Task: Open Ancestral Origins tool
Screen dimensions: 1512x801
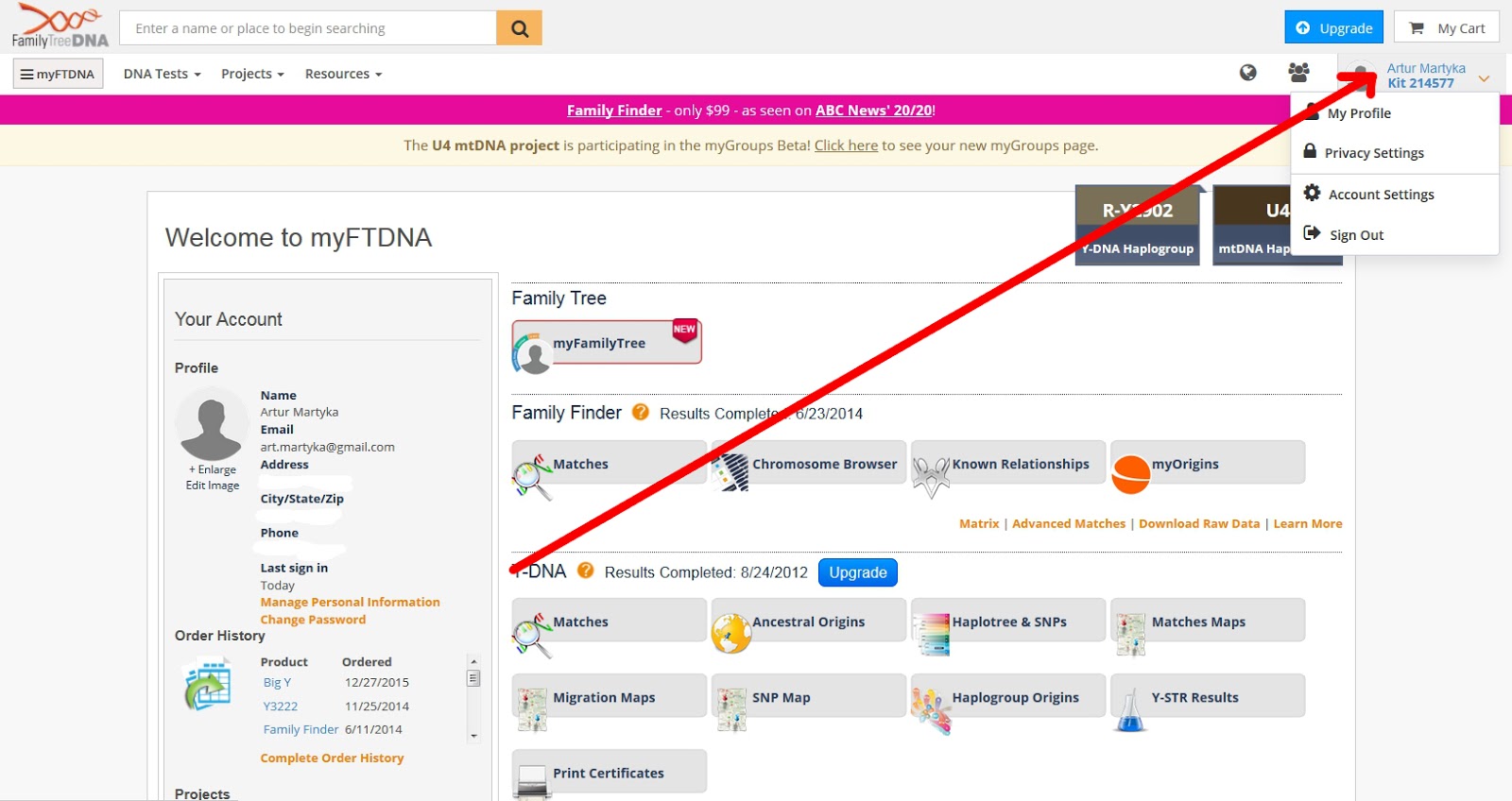Action: tap(809, 622)
